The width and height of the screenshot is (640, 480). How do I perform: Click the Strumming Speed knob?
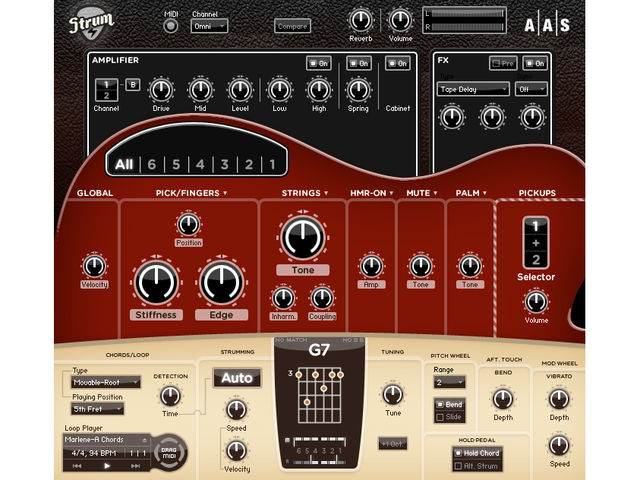pos(236,410)
